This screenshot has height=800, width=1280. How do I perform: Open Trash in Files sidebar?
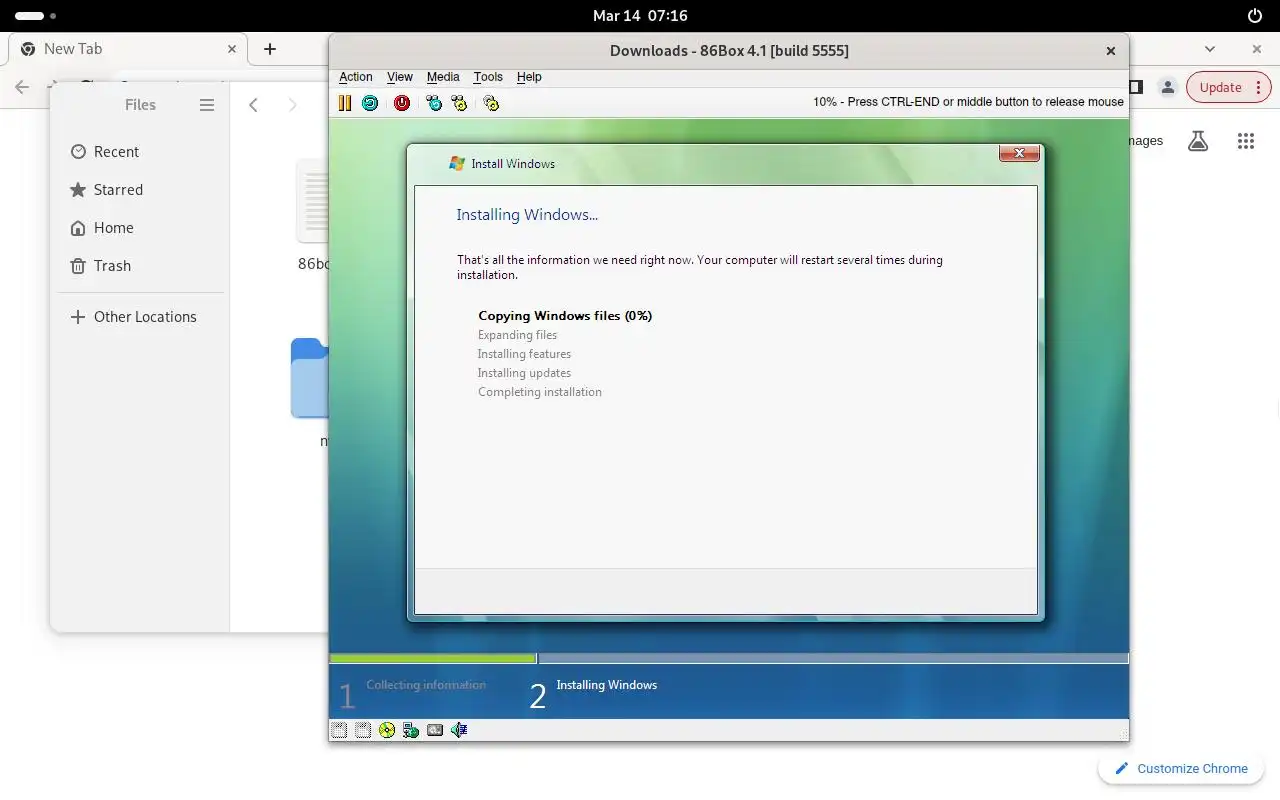pyautogui.click(x=140, y=266)
